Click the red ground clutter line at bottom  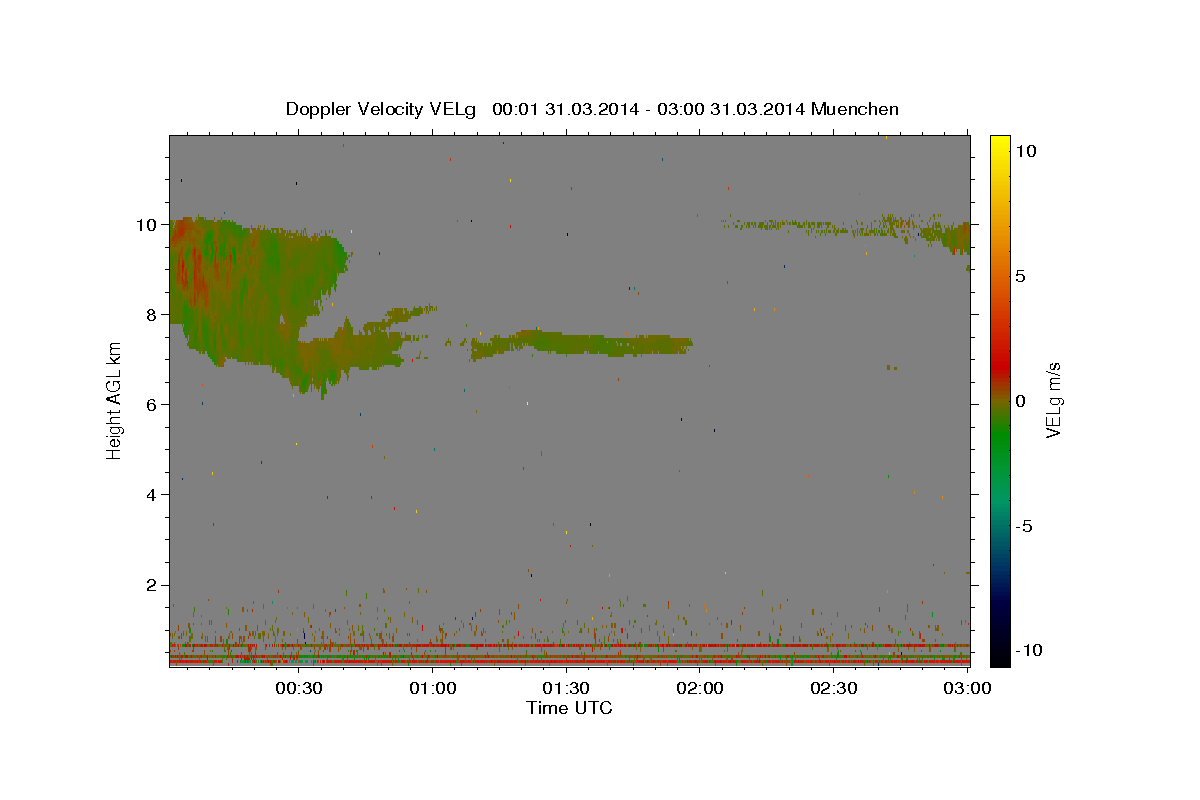[569, 662]
